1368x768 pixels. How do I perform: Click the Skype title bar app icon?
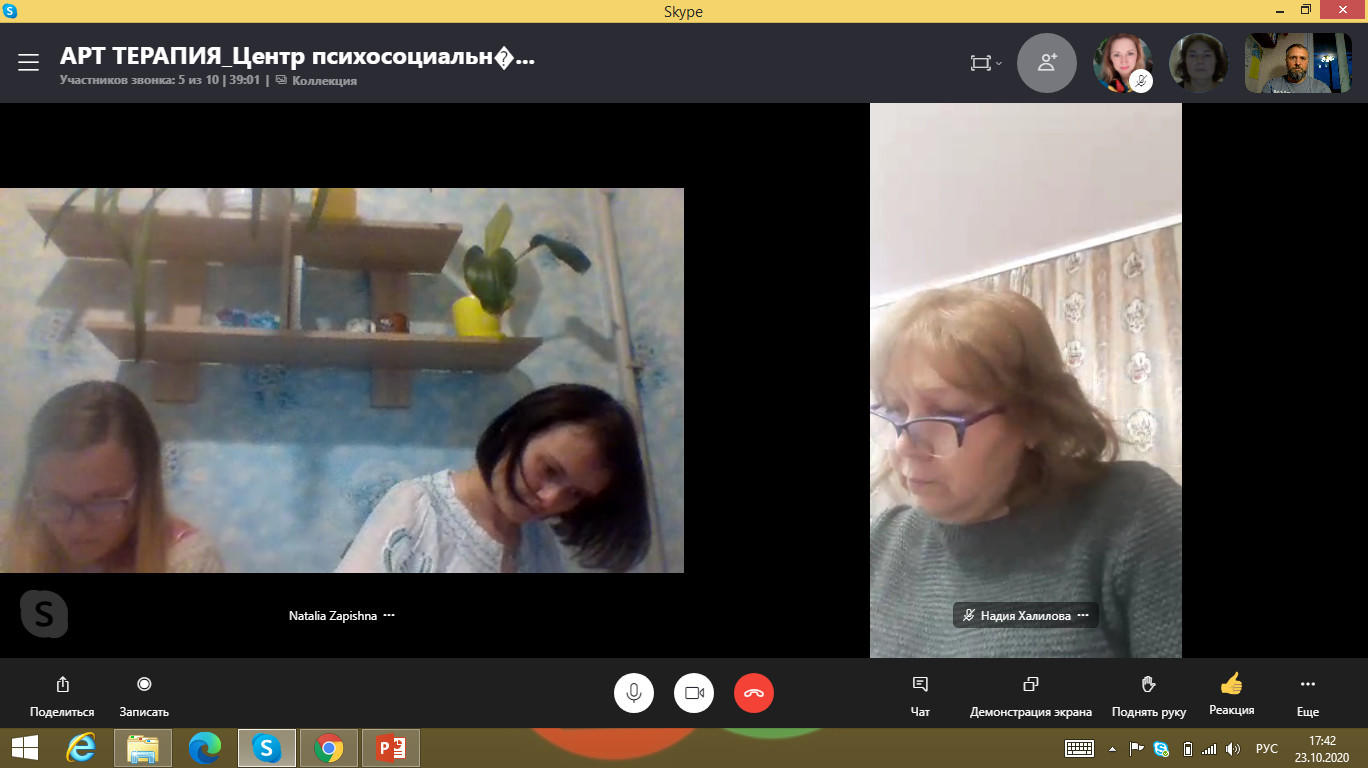(10, 11)
